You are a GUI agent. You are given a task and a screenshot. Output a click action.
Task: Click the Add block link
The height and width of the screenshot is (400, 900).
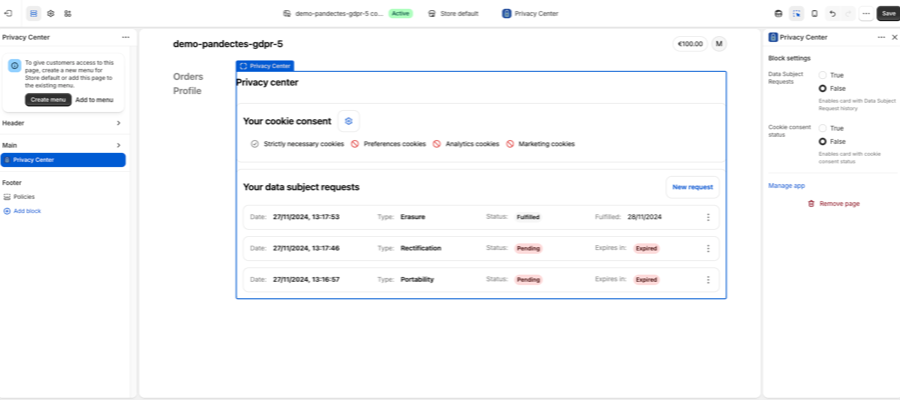point(27,211)
